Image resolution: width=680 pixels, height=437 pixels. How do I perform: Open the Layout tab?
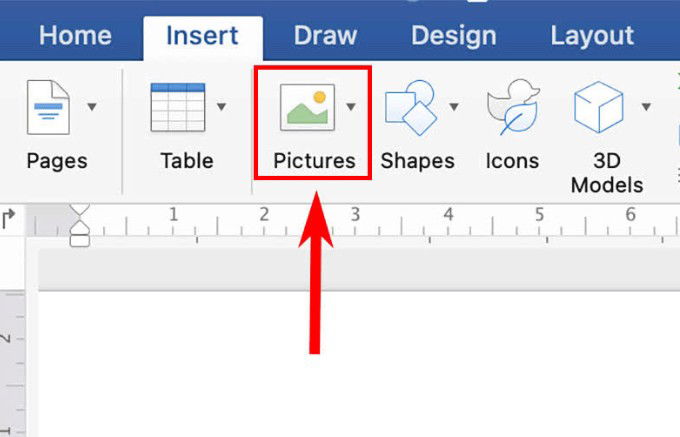pyautogui.click(x=592, y=36)
